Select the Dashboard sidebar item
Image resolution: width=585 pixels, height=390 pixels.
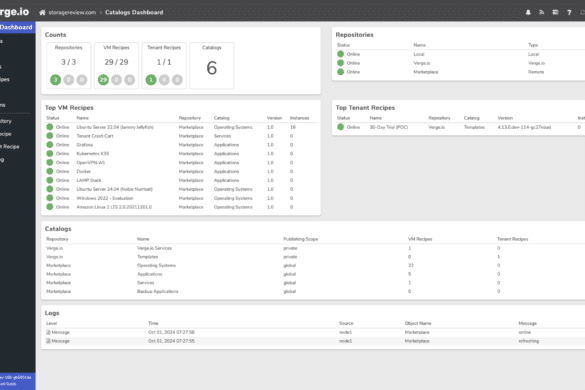click(x=17, y=27)
